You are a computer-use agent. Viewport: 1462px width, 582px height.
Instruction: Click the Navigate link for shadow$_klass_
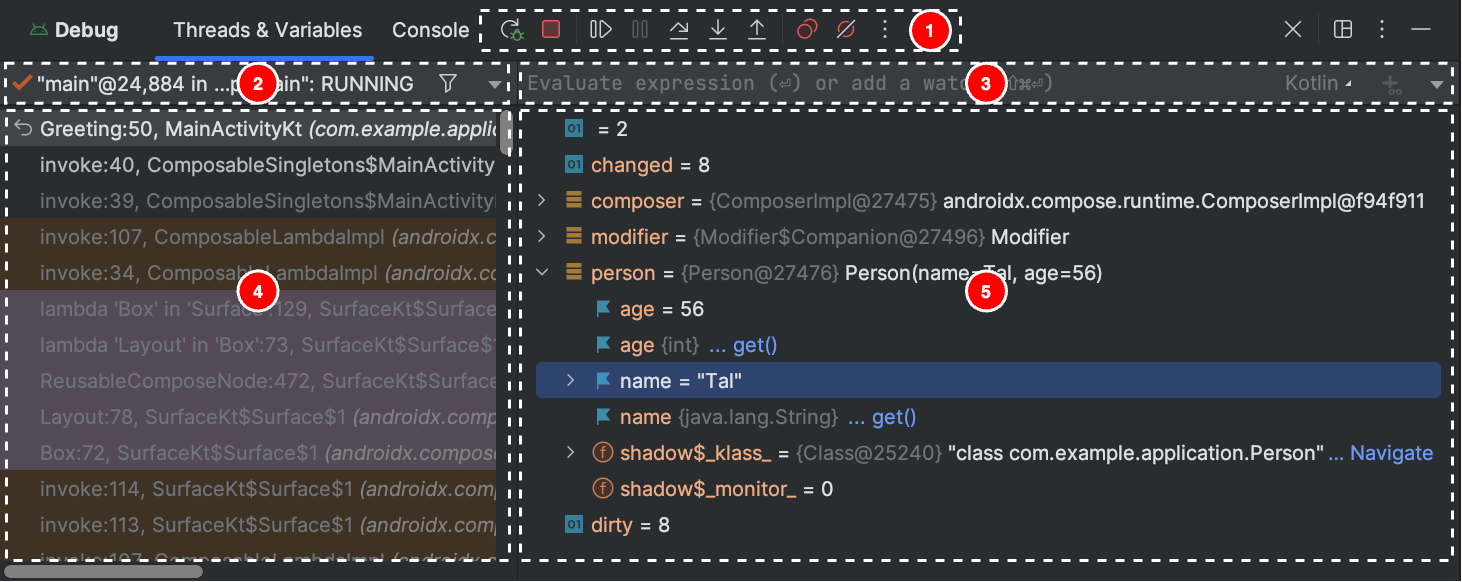click(1391, 453)
